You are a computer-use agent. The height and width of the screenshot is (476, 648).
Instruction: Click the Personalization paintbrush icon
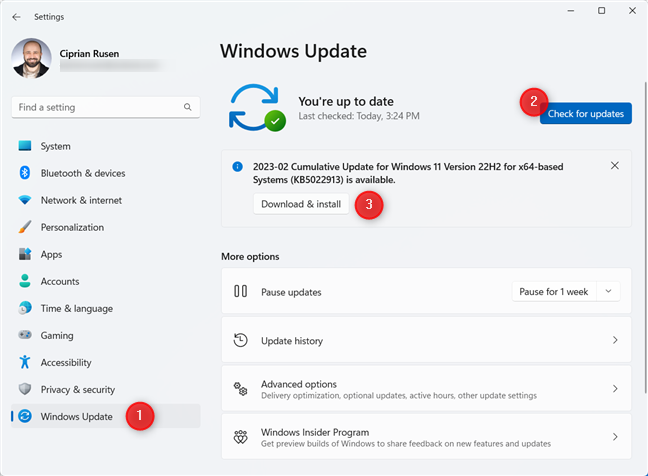[25, 227]
